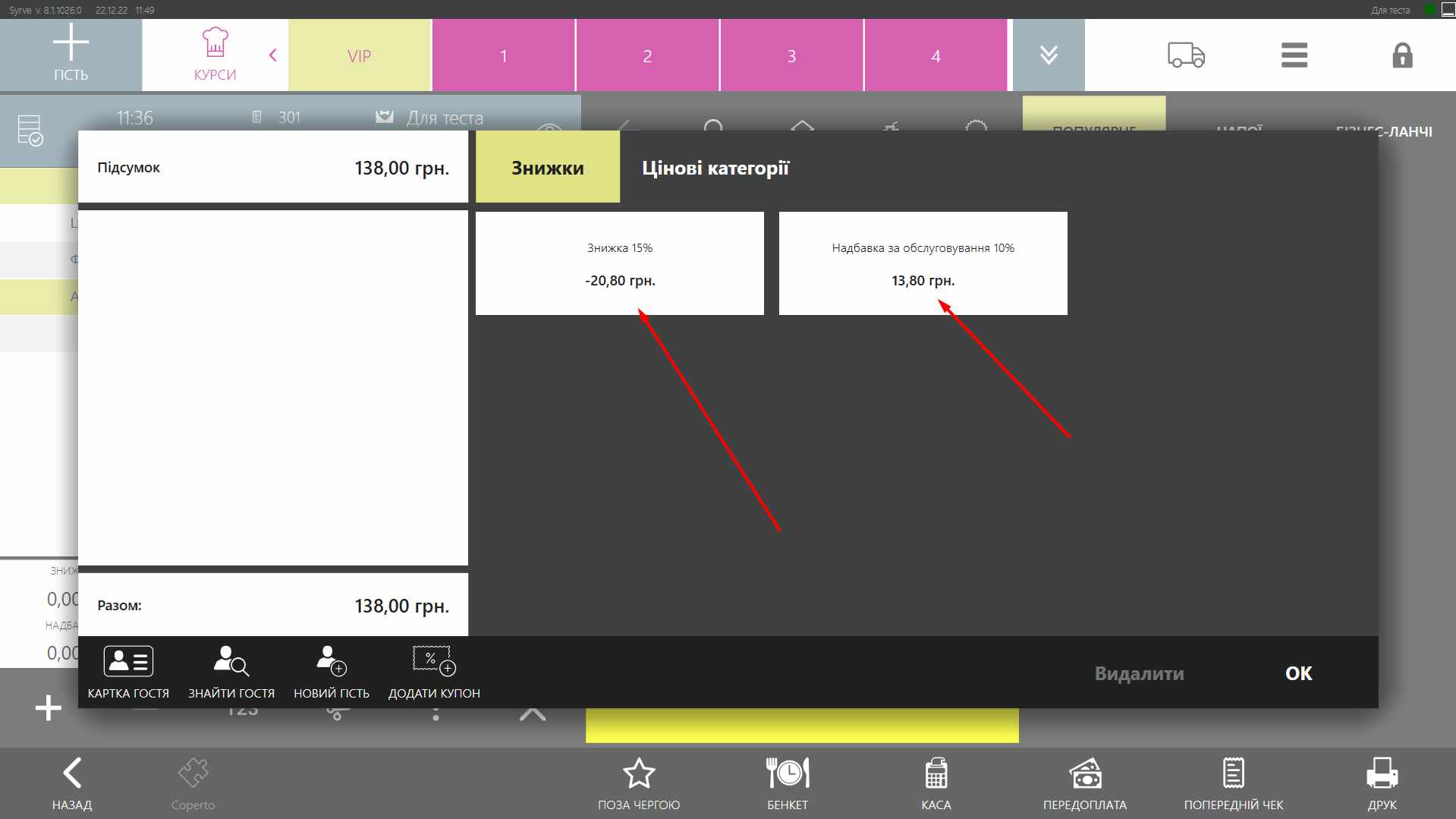Toggle the Знижка 15% discount tile

pos(619,263)
